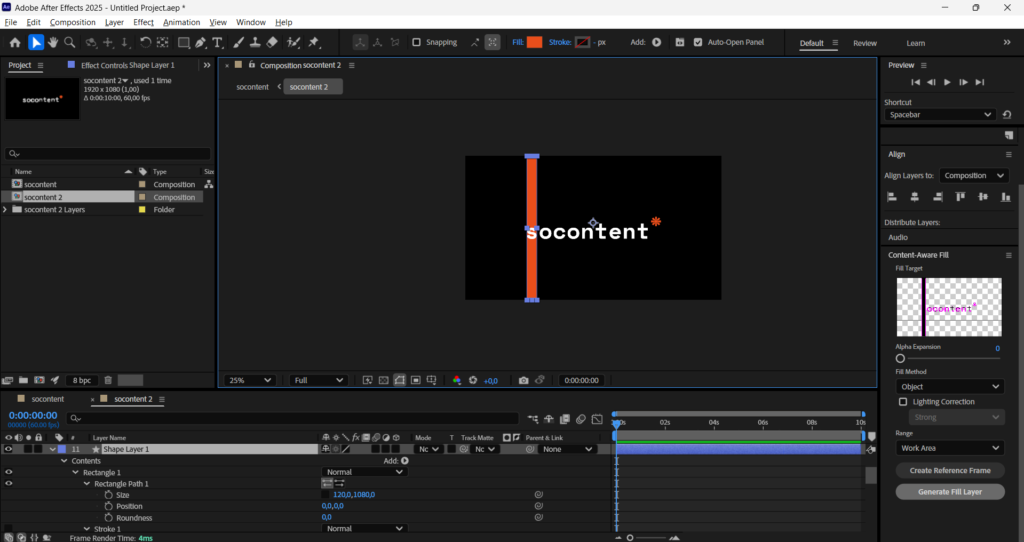Viewport: 1024px width, 542px height.
Task: Toggle the Size property stopwatch
Action: (108, 495)
